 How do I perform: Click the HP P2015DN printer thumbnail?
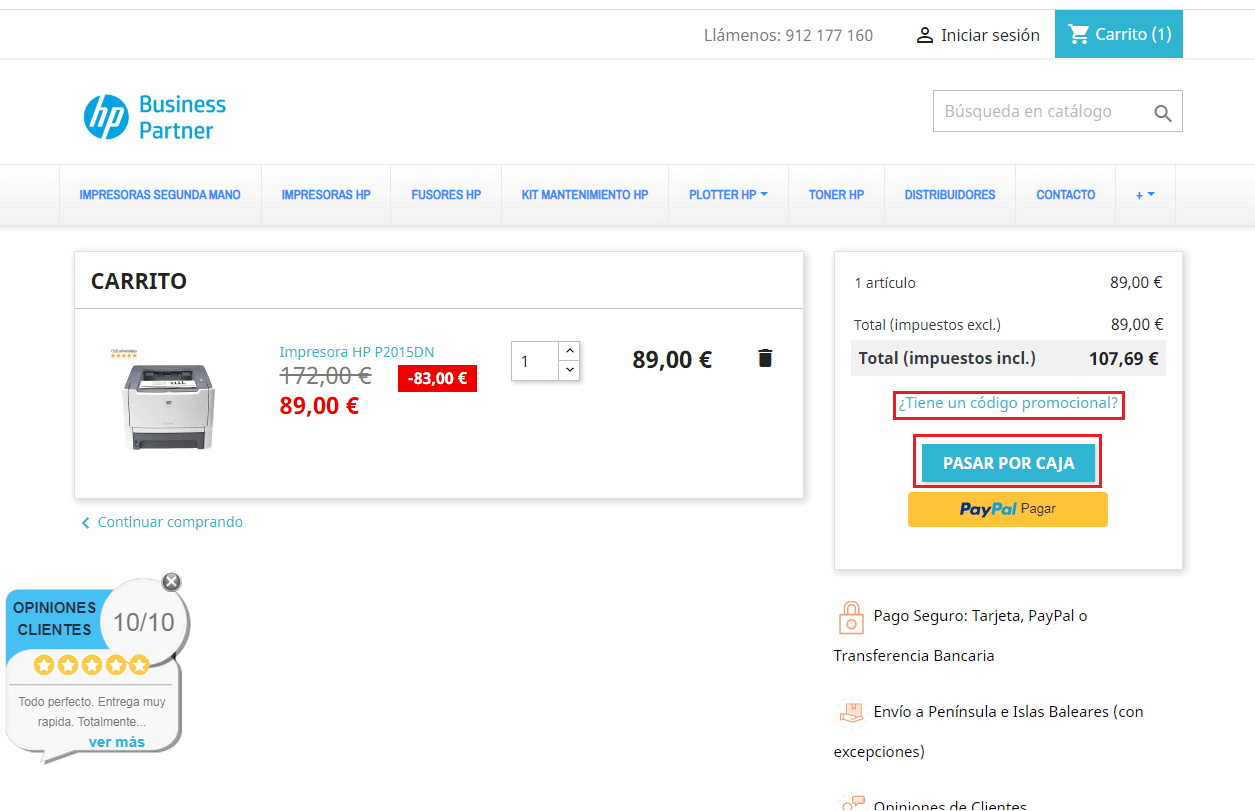166,400
